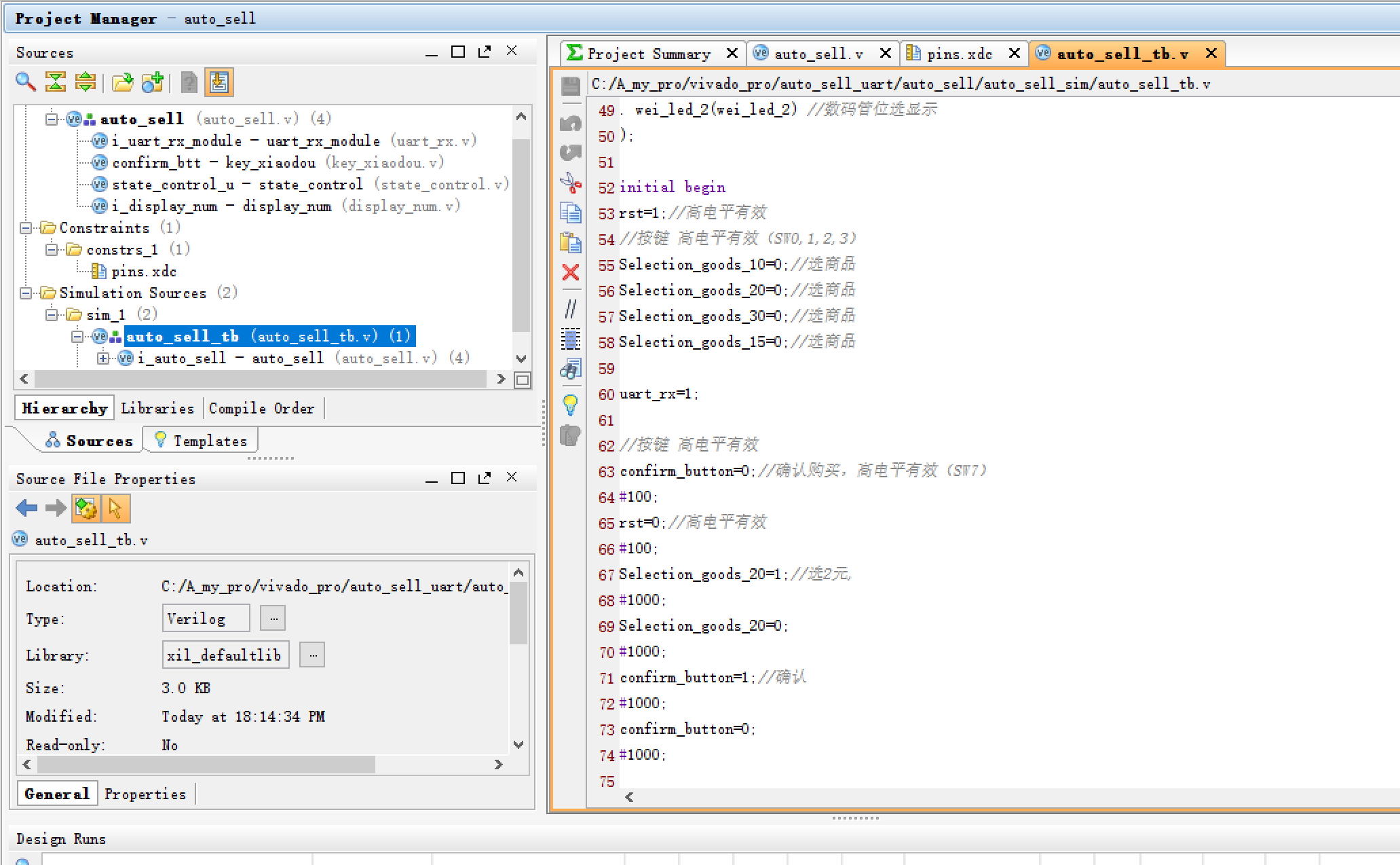The width and height of the screenshot is (1400, 865).
Task: Click the xil_defaultlib library field
Action: pos(226,655)
